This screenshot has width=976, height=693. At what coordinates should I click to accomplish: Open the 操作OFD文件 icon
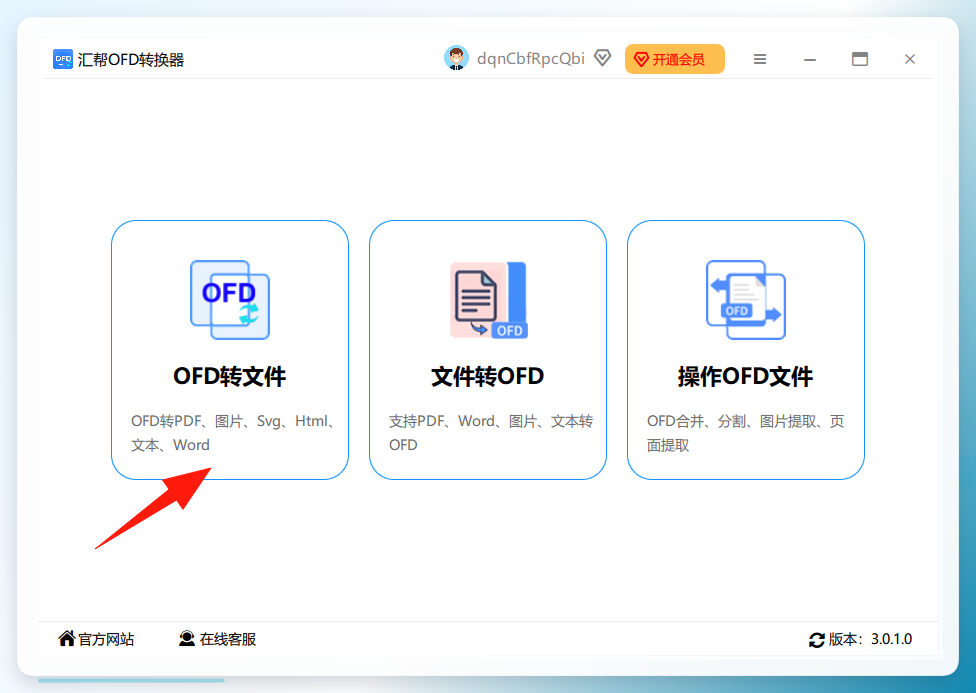pos(746,299)
